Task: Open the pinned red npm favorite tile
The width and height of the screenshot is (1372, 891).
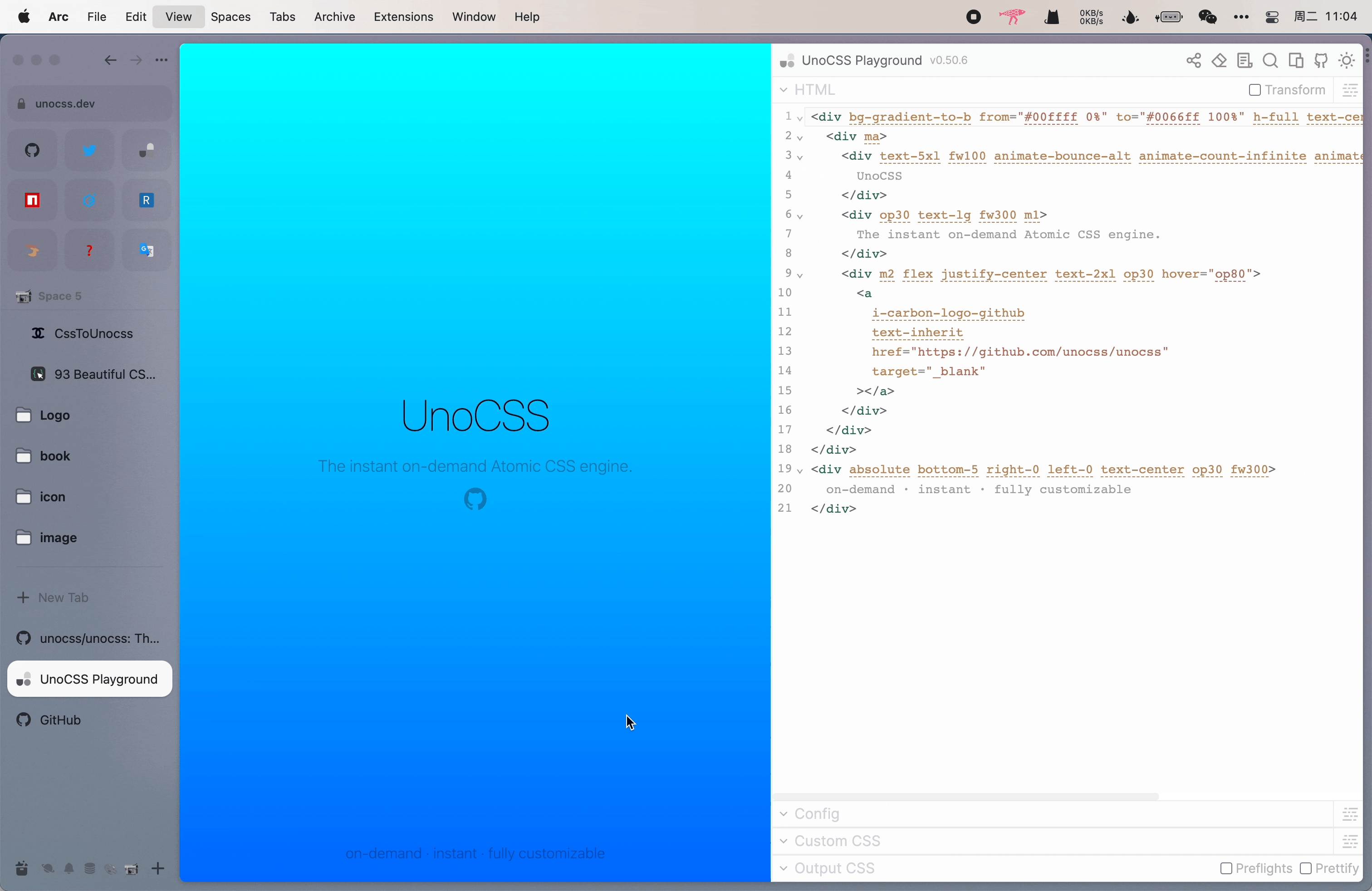Action: click(33, 201)
